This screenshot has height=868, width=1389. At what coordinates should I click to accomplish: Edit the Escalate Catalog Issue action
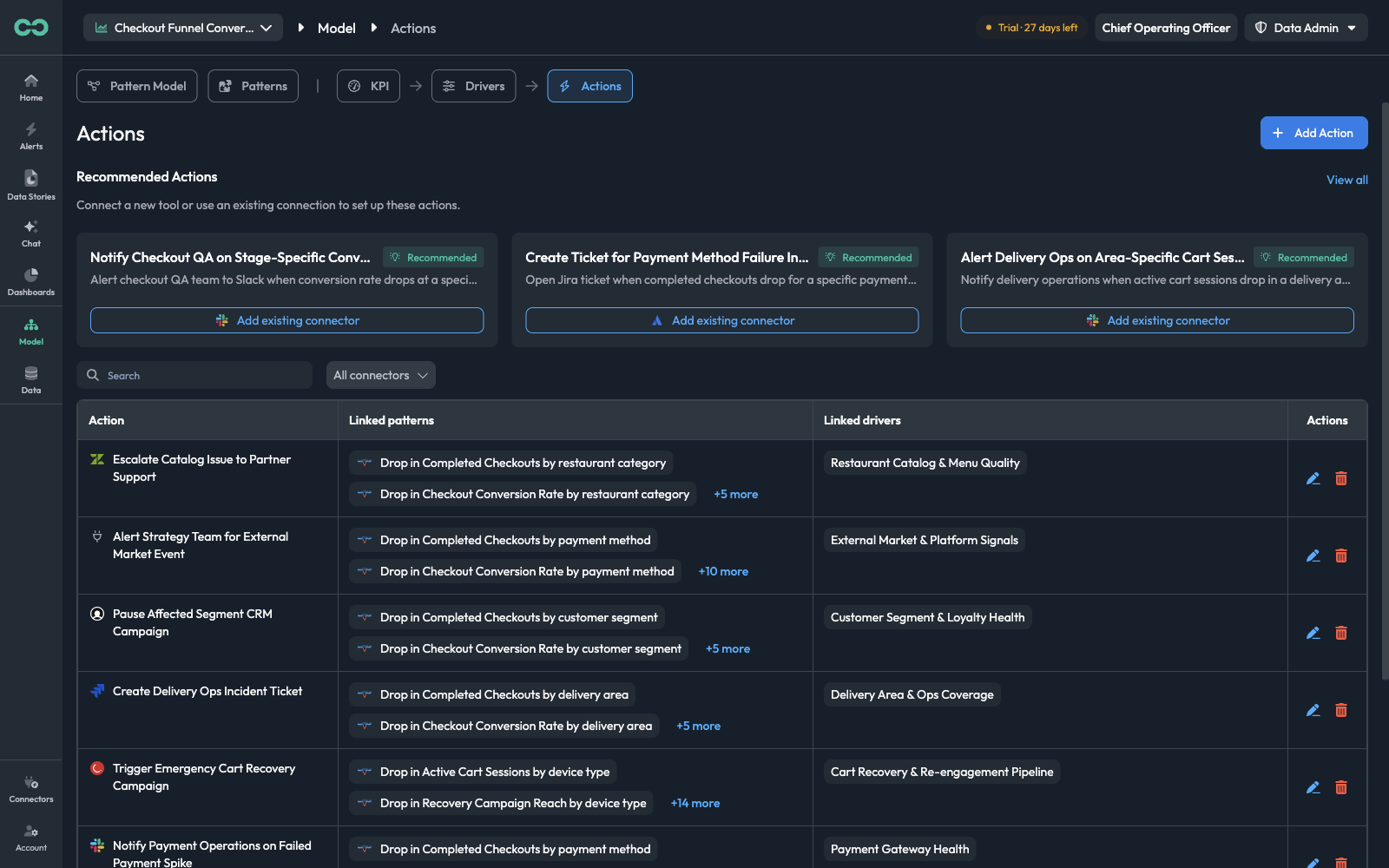(1313, 478)
